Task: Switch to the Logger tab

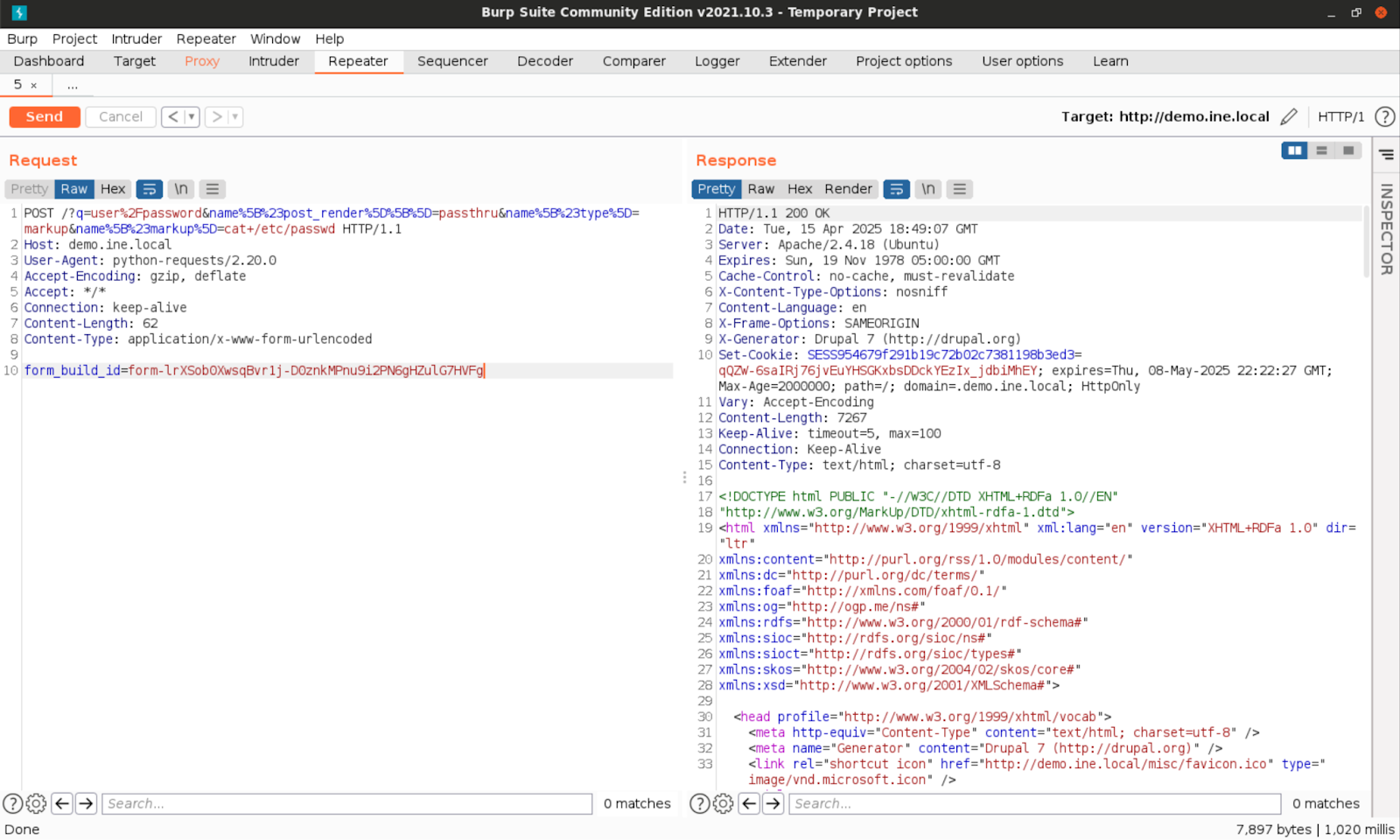Action: click(717, 61)
